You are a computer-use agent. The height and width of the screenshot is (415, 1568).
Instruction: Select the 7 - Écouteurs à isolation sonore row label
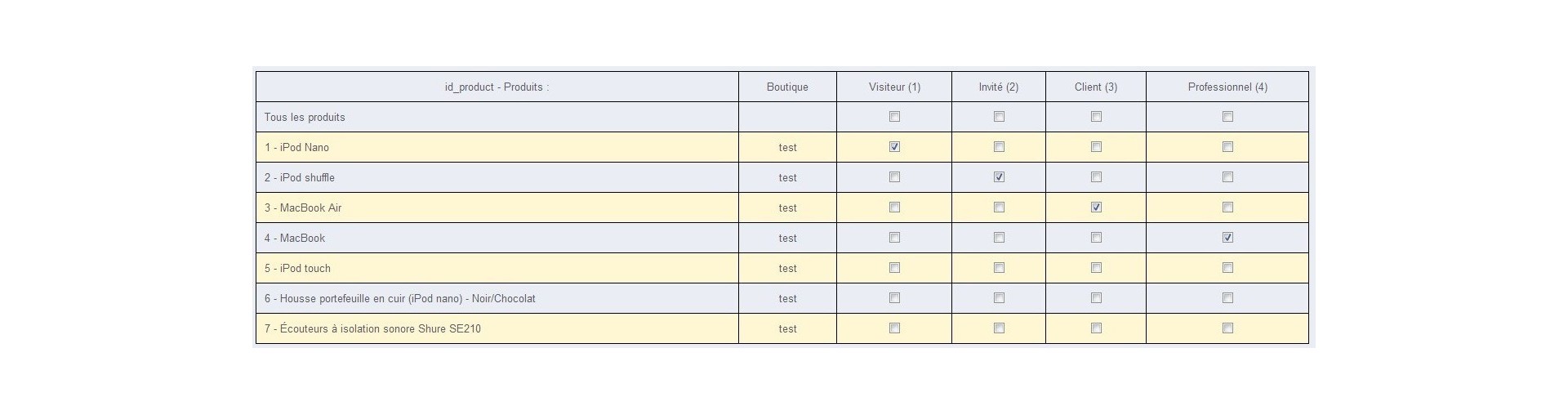pyautogui.click(x=372, y=329)
